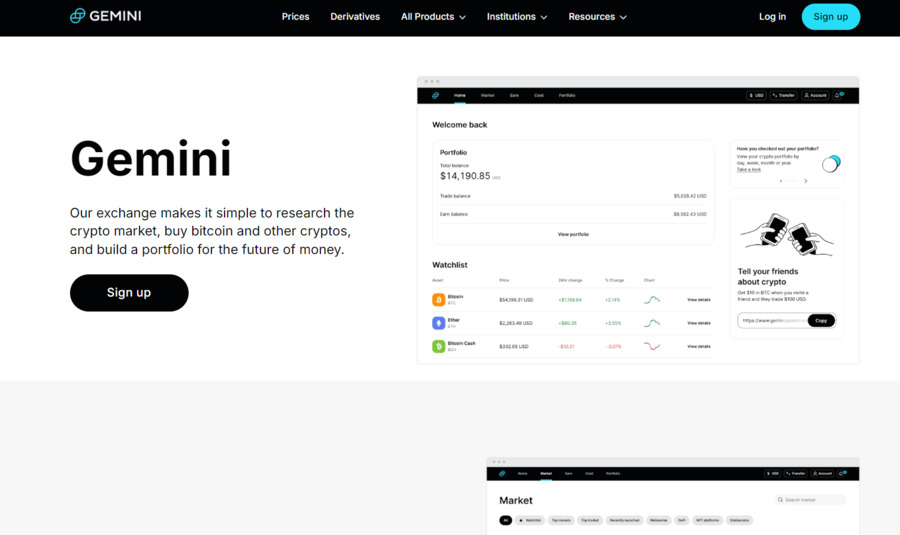900x535 pixels.
Task: Select Portfolio tab in Welcome back dashboard
Action: [x=567, y=95]
